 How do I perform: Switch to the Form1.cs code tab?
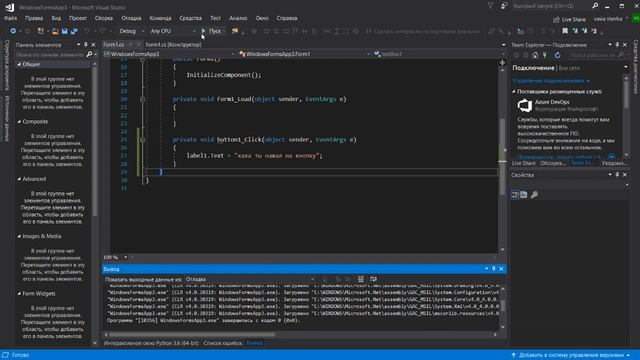pyautogui.click(x=113, y=44)
